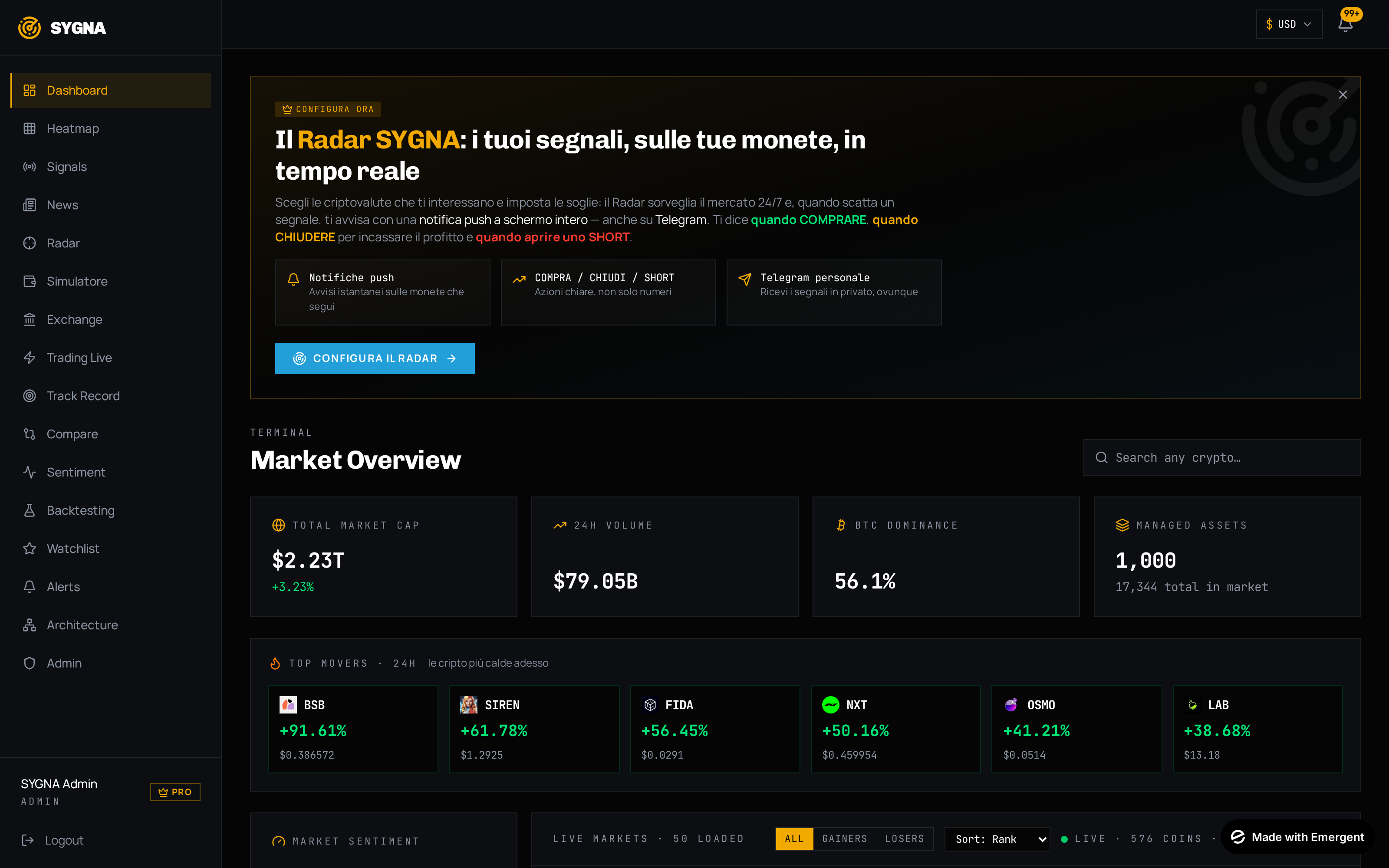The image size is (1389, 868).
Task: Click the Trading Live lightning icon
Action: click(29, 358)
